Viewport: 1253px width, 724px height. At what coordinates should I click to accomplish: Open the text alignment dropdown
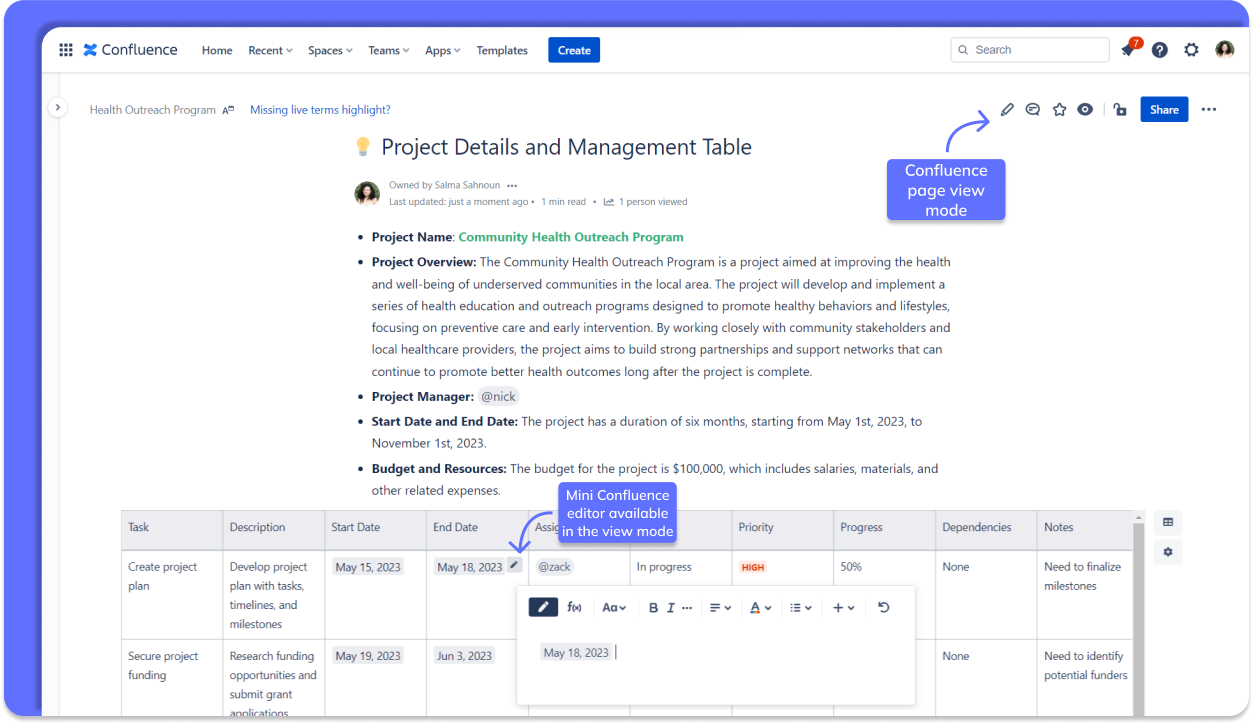coord(720,607)
